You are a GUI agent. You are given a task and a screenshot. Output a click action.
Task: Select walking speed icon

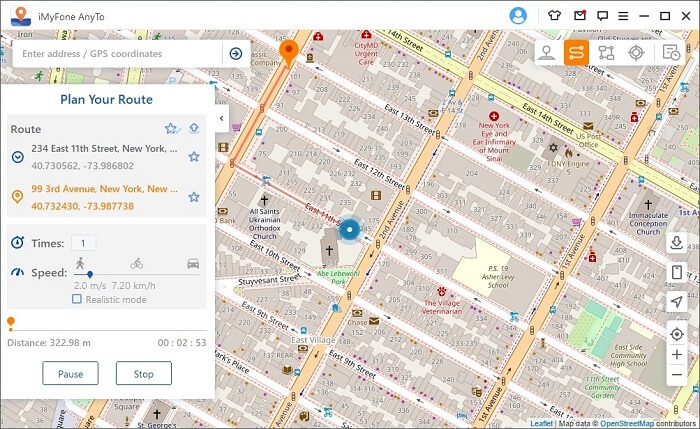point(80,263)
